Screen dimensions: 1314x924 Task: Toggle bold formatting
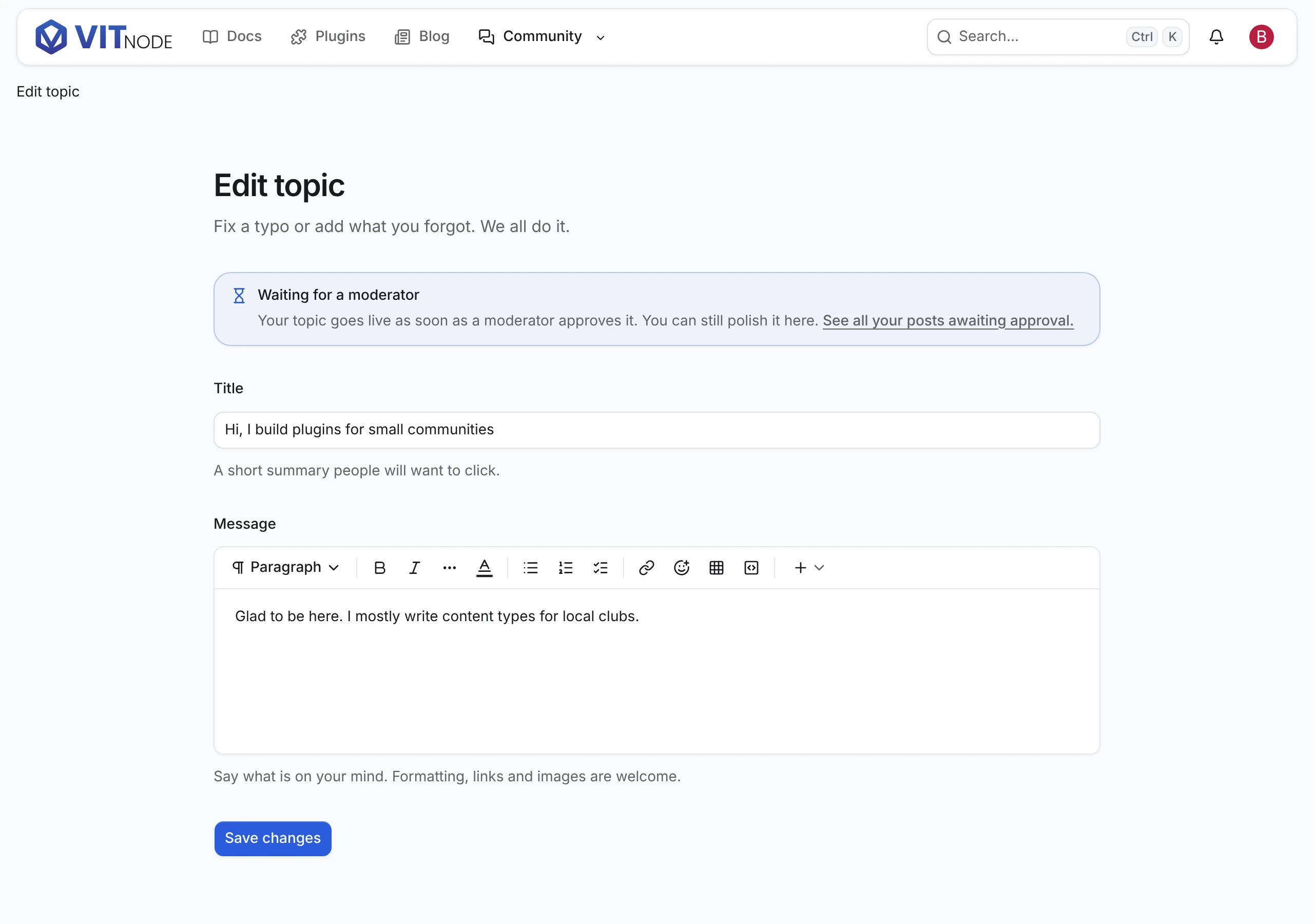tap(379, 567)
